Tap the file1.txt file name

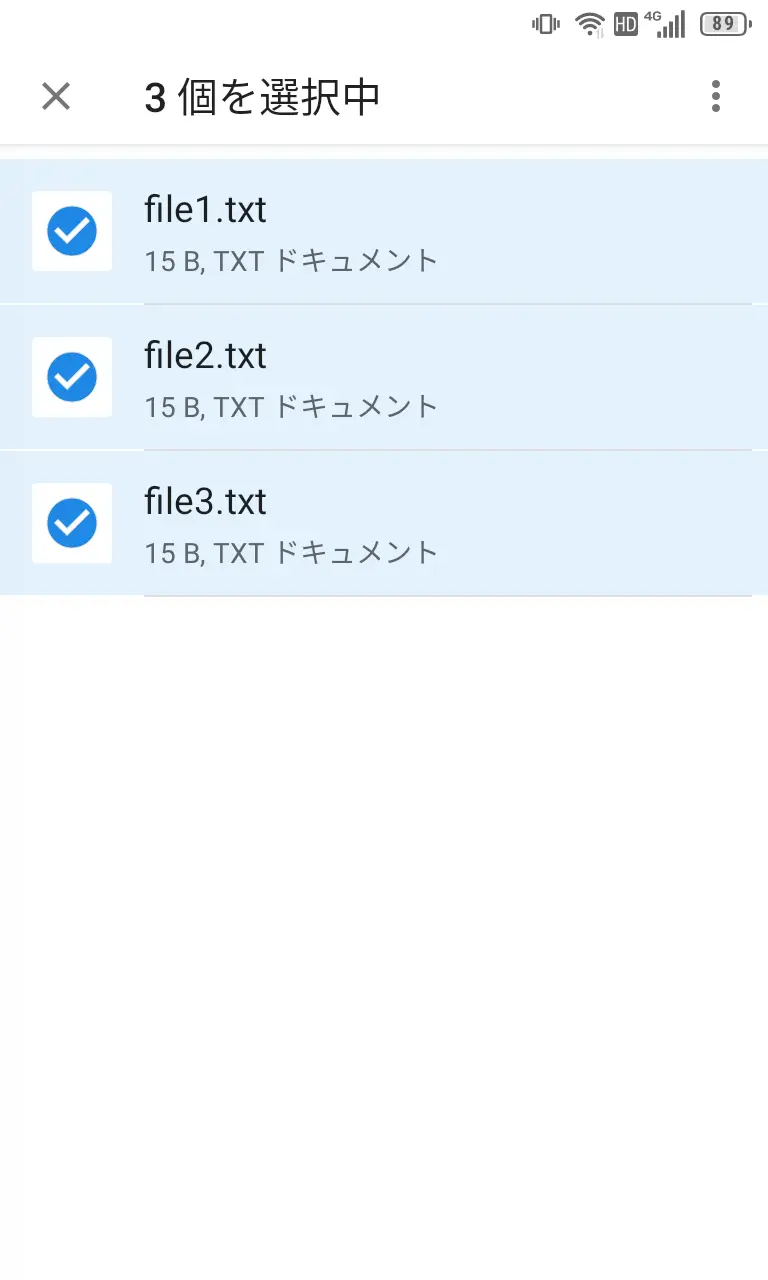(x=205, y=210)
